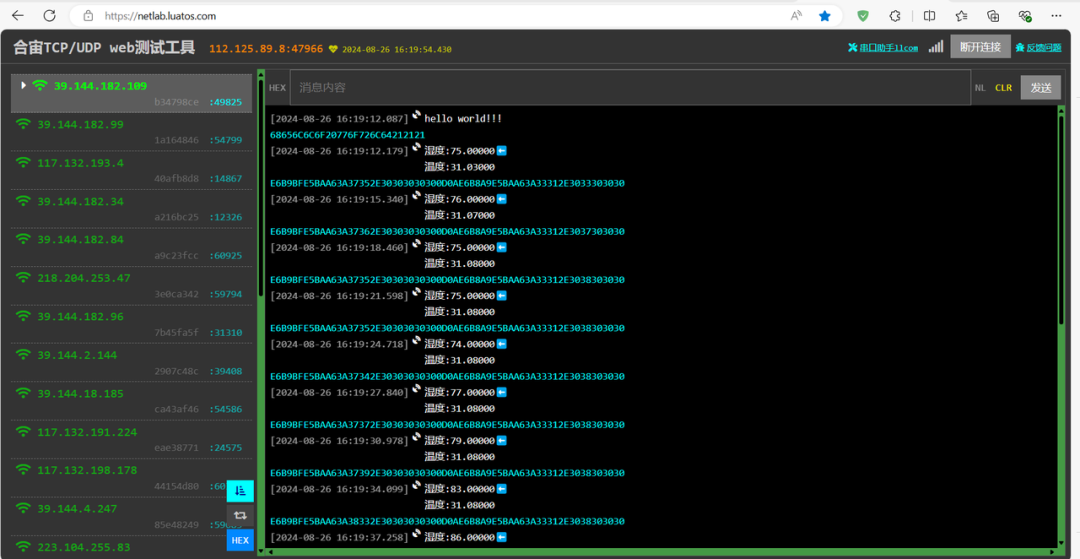This screenshot has height=559, width=1080.
Task: Click the timestamp 2024-08-26 16:19:15.340
Action: [x=342, y=199]
